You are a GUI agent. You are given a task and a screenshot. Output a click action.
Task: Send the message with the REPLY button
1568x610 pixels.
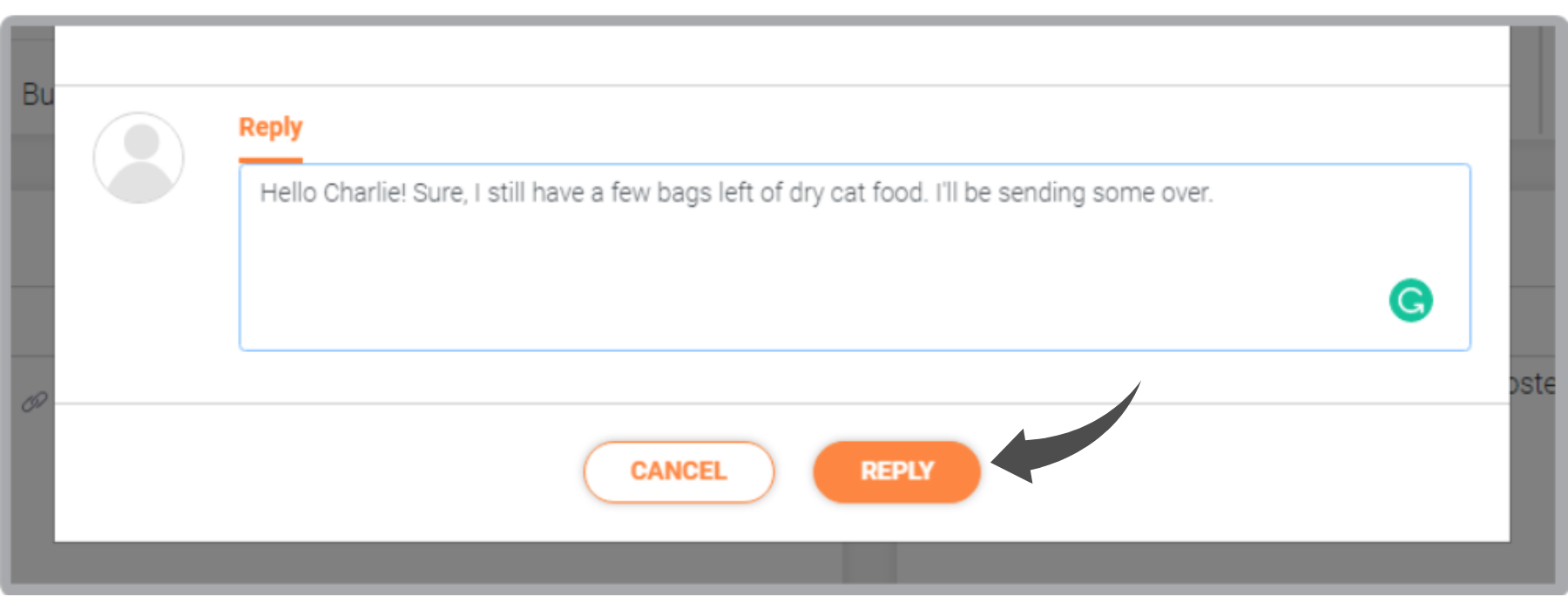[x=897, y=471]
